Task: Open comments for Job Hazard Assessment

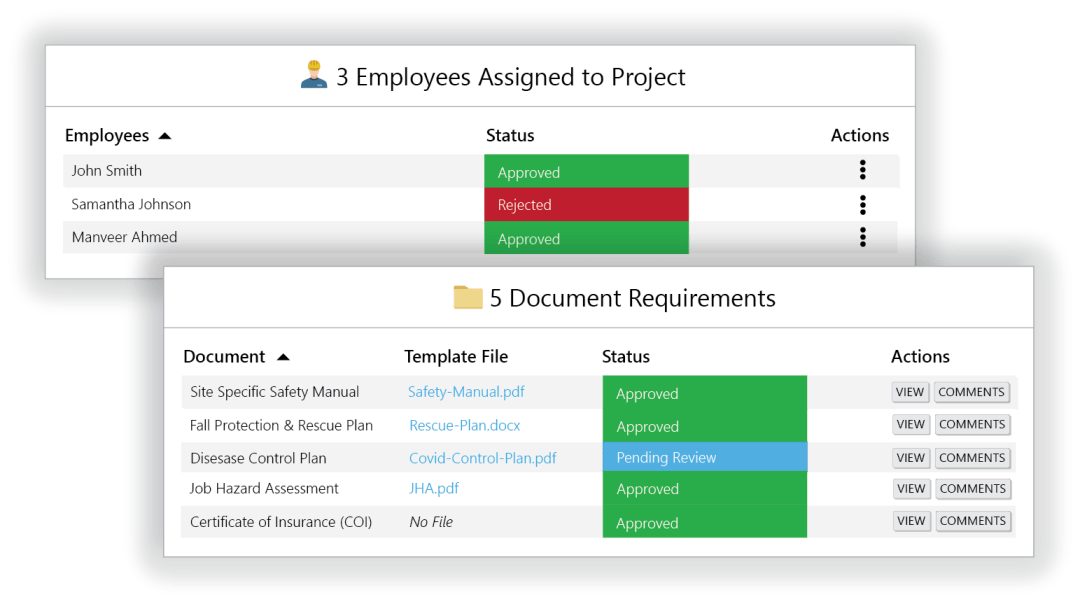Action: (x=971, y=489)
